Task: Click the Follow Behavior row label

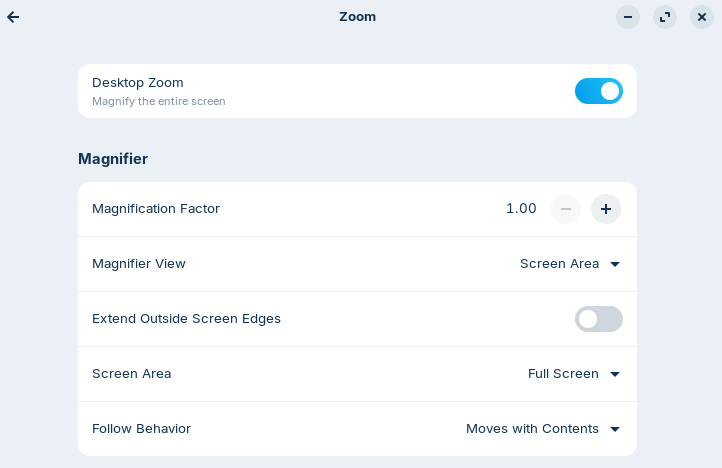Action: click(141, 429)
